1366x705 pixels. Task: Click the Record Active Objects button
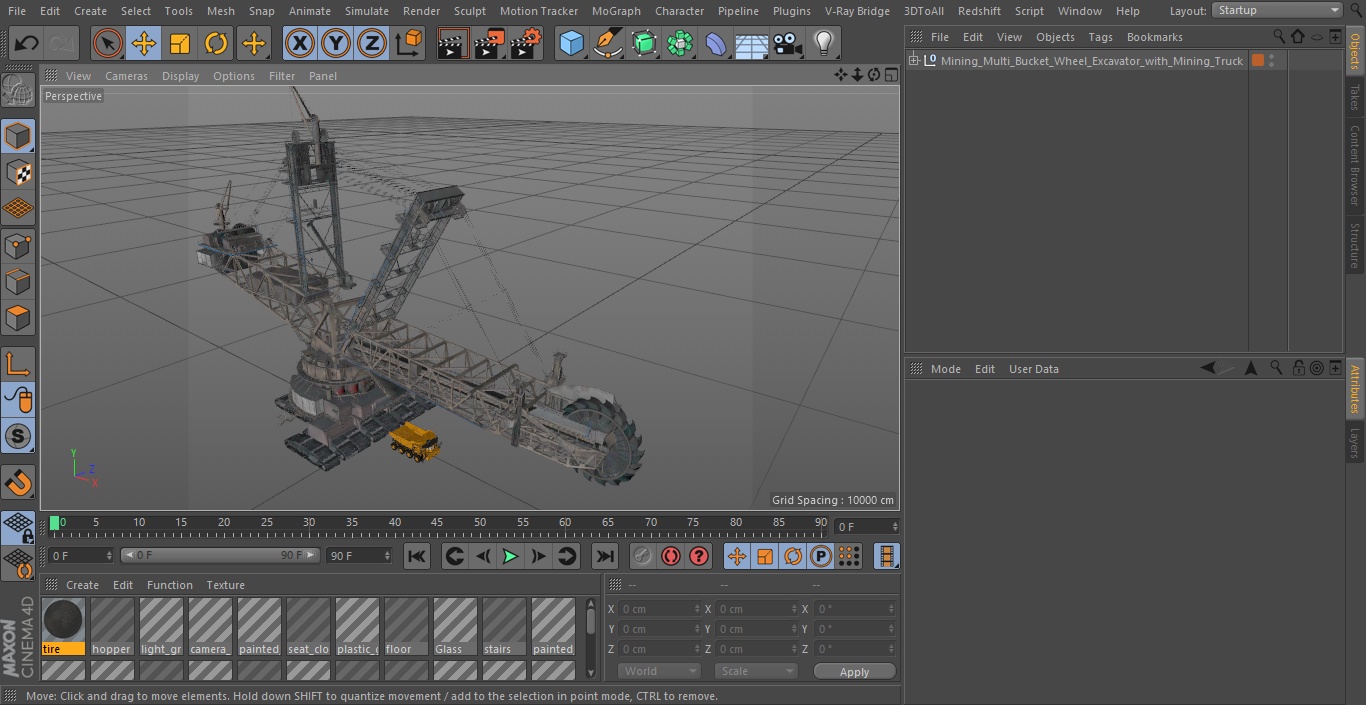643,556
